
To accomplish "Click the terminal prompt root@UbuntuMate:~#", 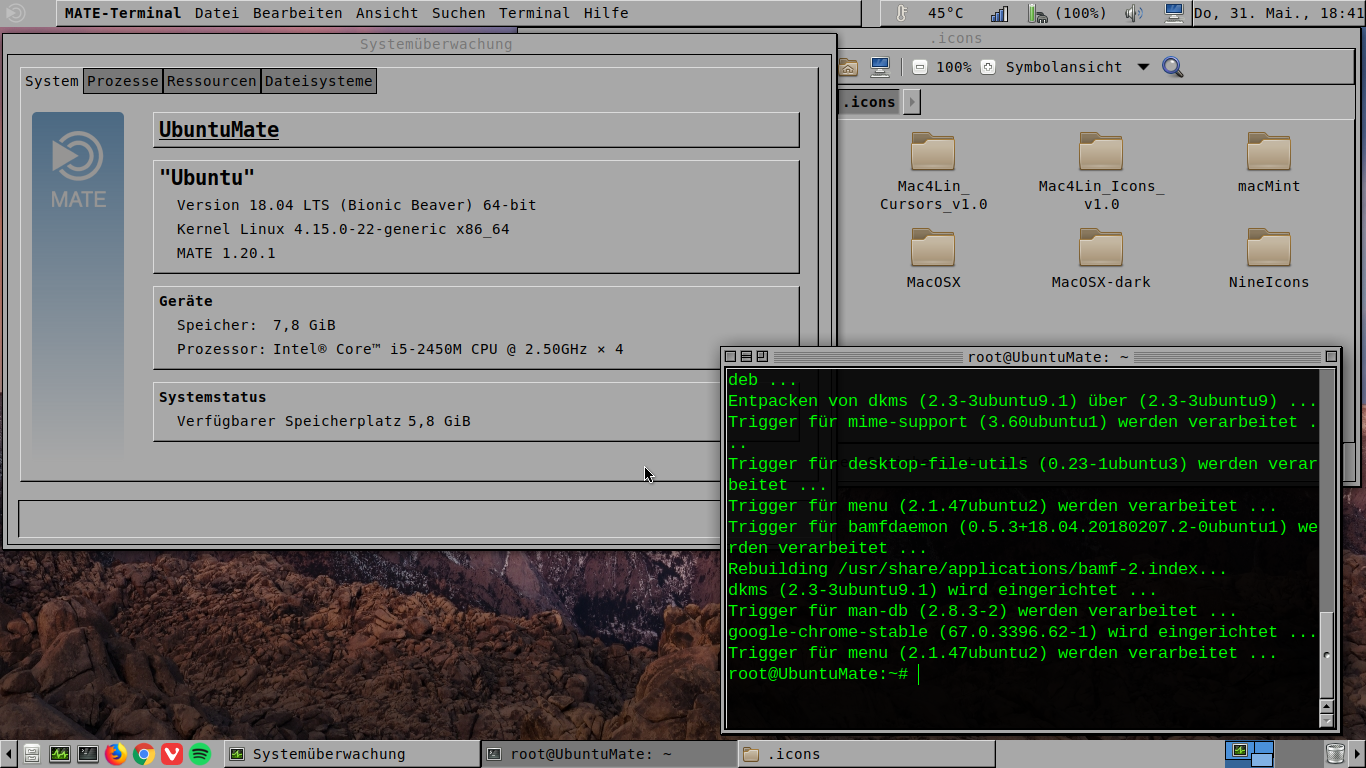I will coord(818,674).
